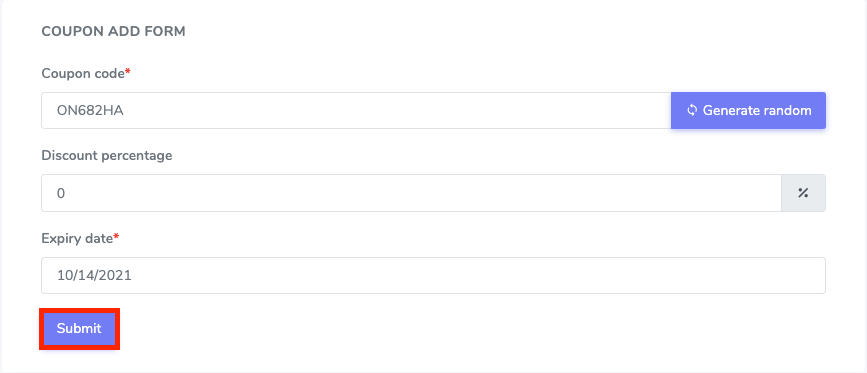Generate a random coupon code
Screen dimensions: 867x373
click(748, 111)
